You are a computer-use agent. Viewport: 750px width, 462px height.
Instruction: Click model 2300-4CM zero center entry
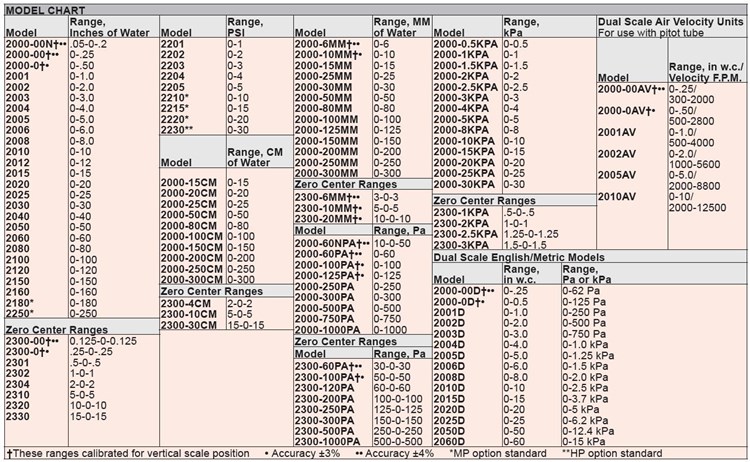pyautogui.click(x=186, y=304)
